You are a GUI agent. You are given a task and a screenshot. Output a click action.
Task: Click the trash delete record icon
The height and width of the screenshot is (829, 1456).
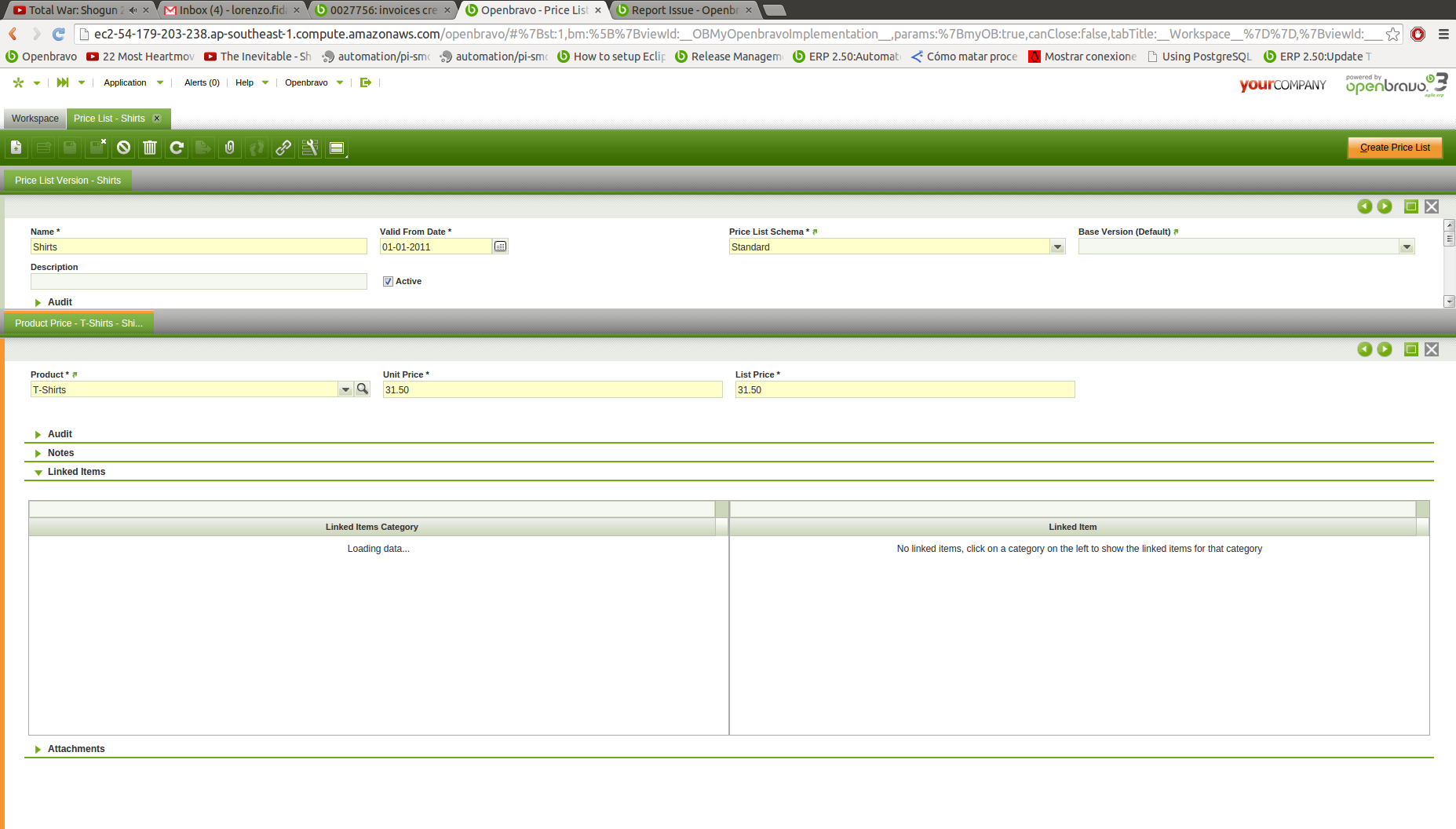point(150,148)
